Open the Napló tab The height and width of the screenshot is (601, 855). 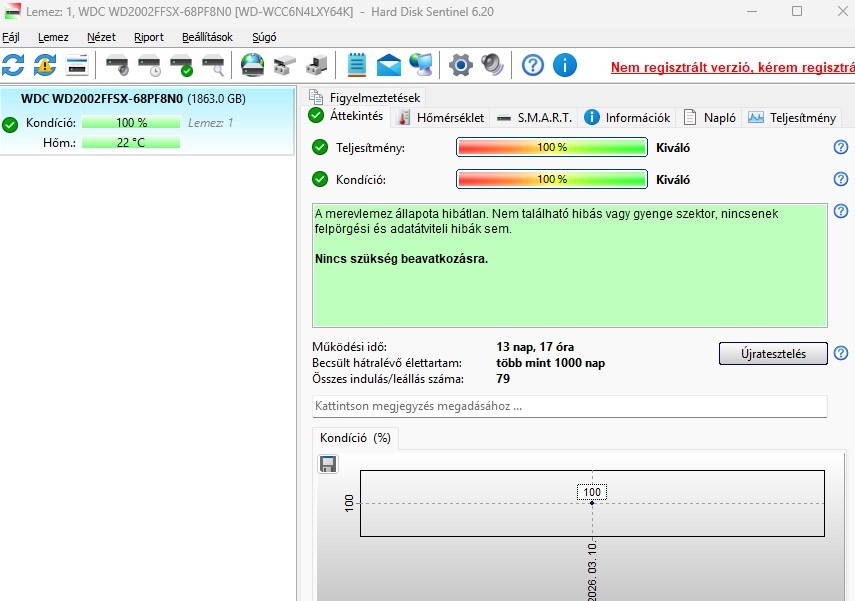pos(710,117)
